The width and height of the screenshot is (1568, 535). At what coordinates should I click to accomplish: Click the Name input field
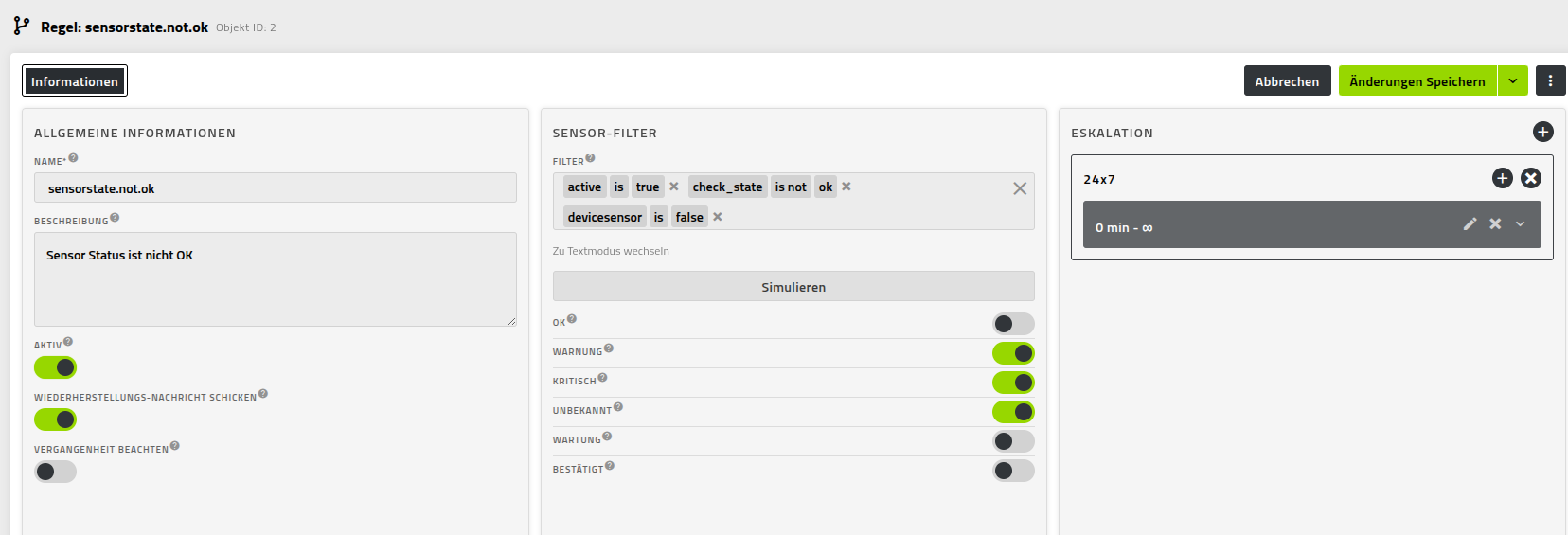[x=276, y=188]
